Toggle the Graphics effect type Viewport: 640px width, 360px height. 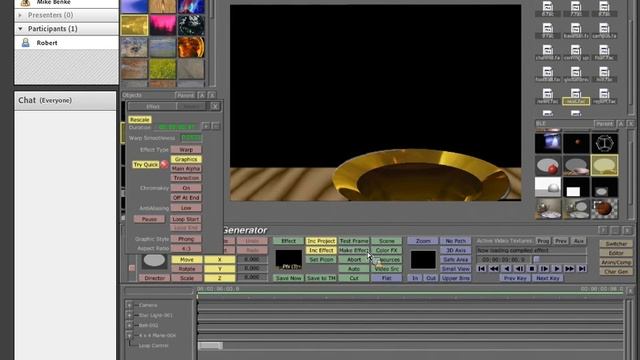point(186,159)
